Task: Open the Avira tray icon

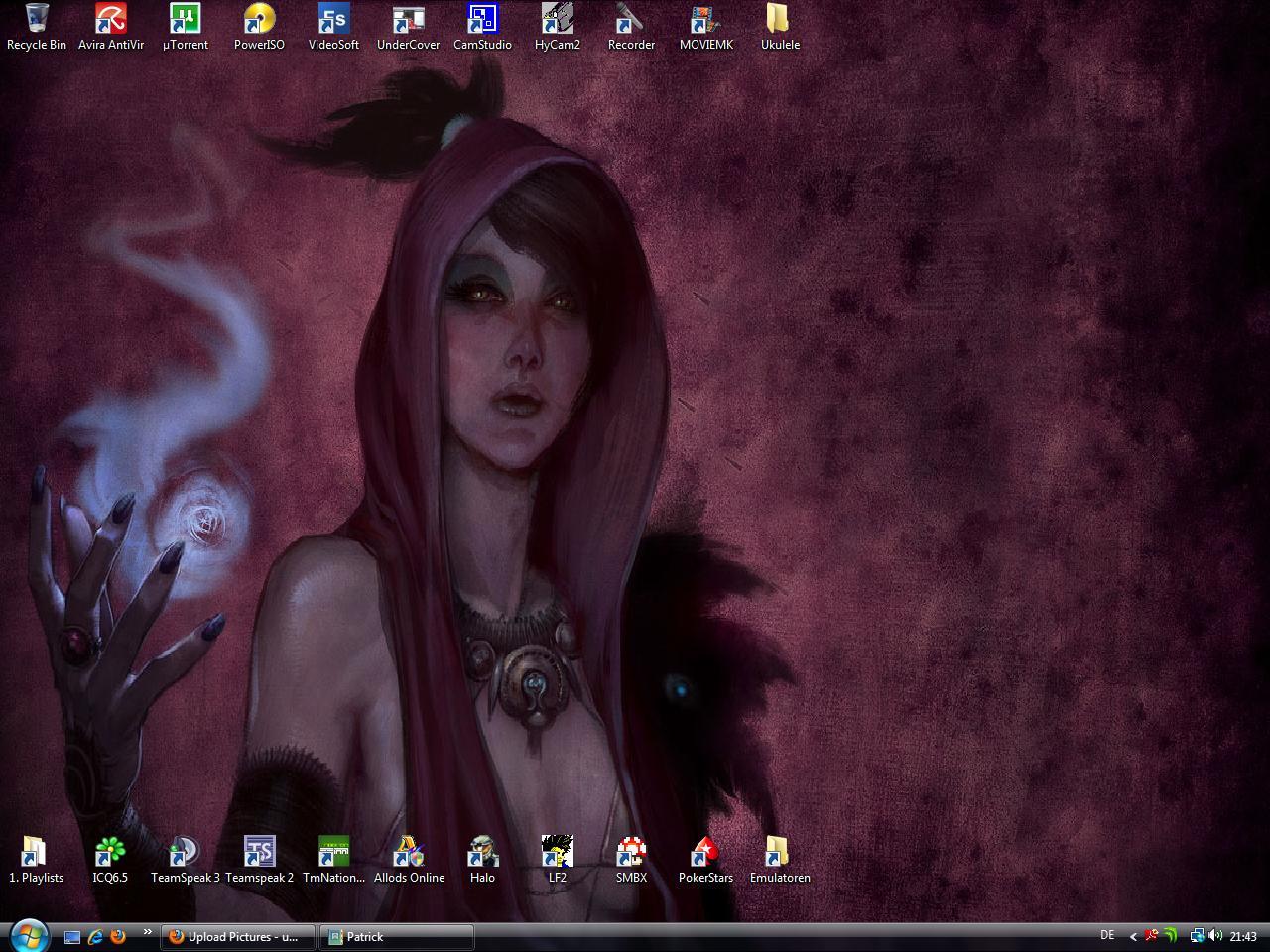Action: 1152,936
